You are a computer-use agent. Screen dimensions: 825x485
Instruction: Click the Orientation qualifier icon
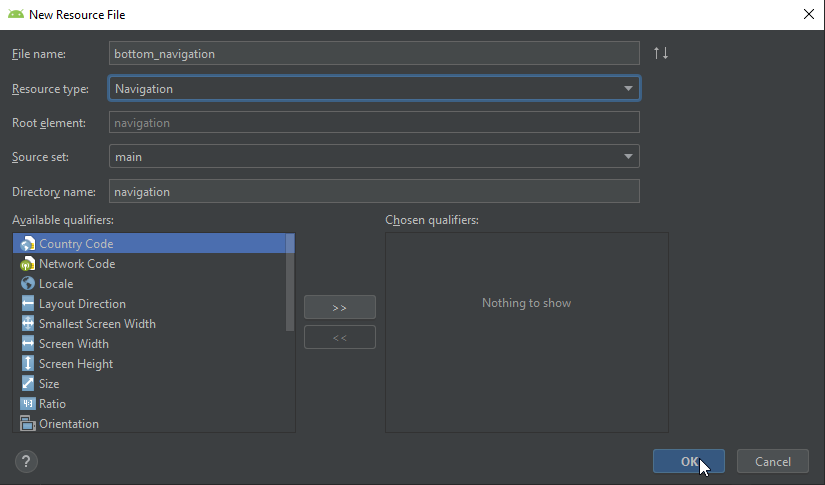tap(27, 423)
